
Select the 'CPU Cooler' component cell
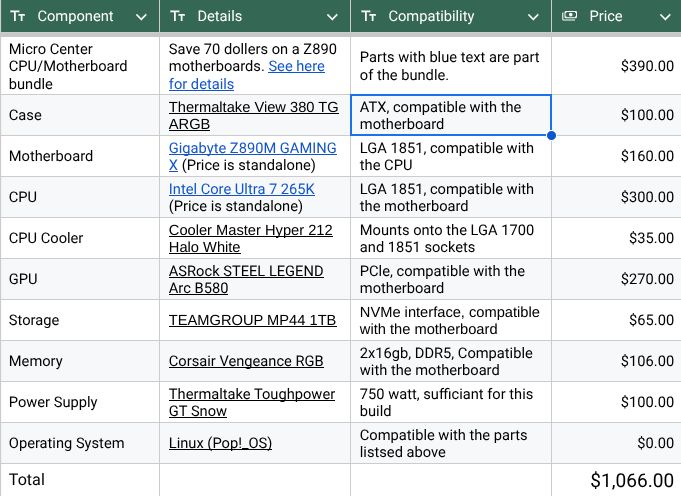click(x=80, y=238)
